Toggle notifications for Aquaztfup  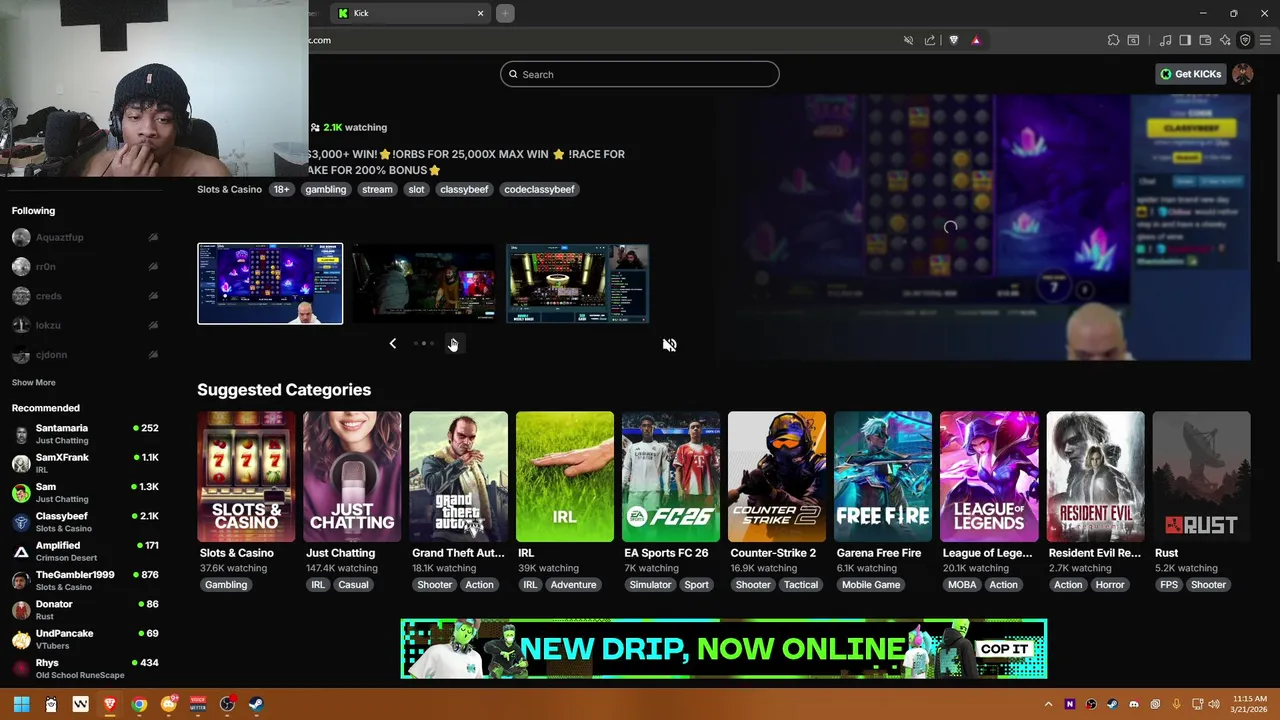153,237
